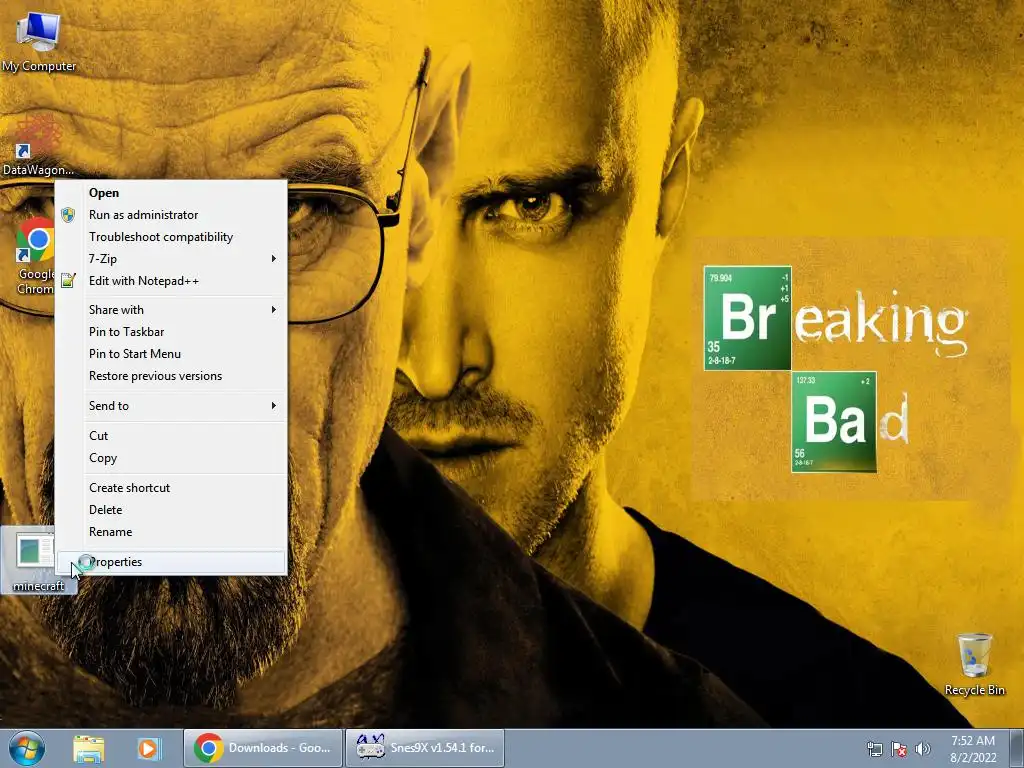Image resolution: width=1024 pixels, height=768 pixels.
Task: Launch Windows Explorer from the taskbar
Action: [89, 748]
